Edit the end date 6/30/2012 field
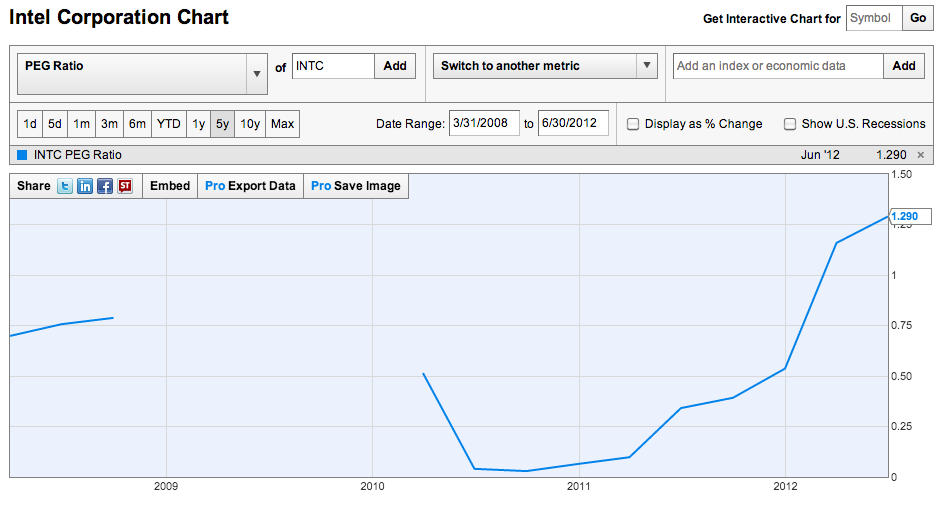Screen dimensions: 943x529 [573, 123]
